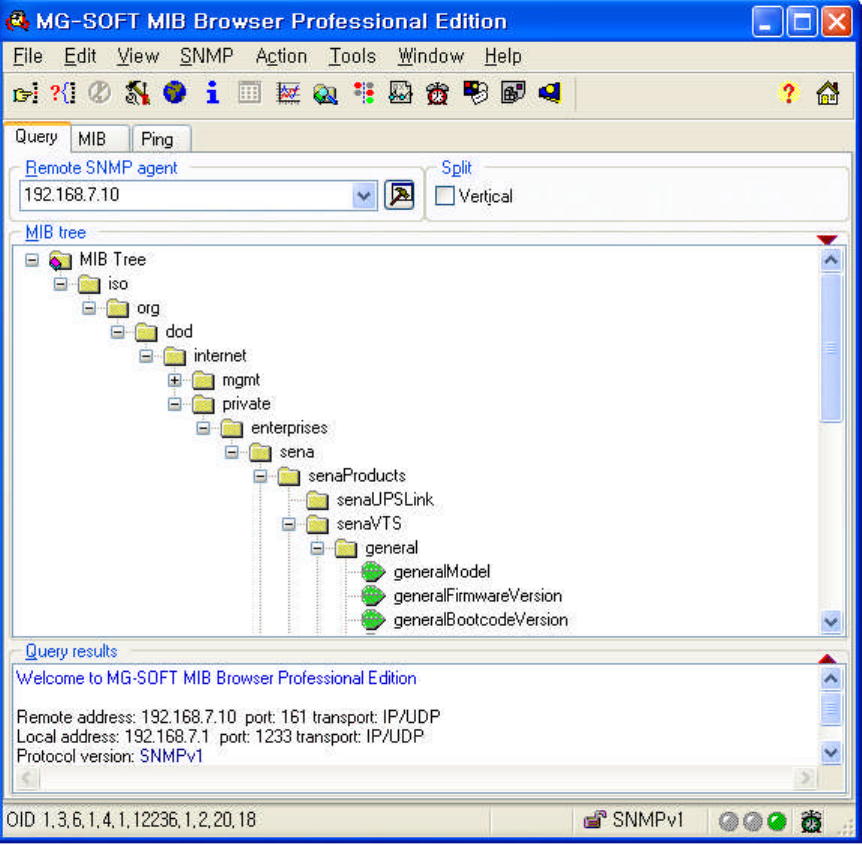Collapse the senaVTS tree node
862x845 pixels.
(x=289, y=524)
